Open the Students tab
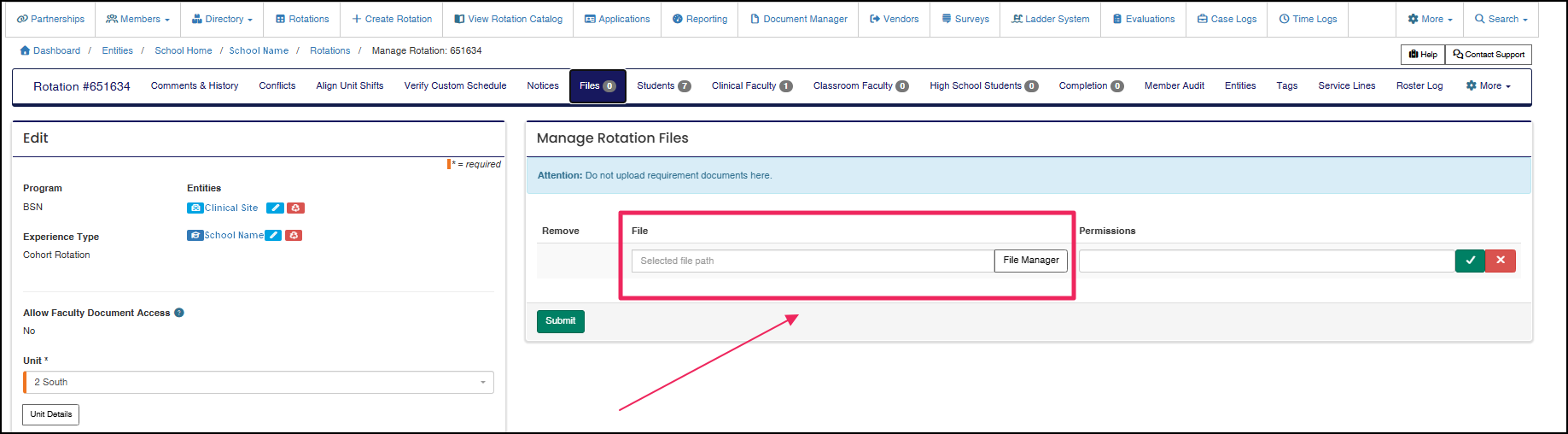The image size is (1568, 434). pyautogui.click(x=664, y=85)
